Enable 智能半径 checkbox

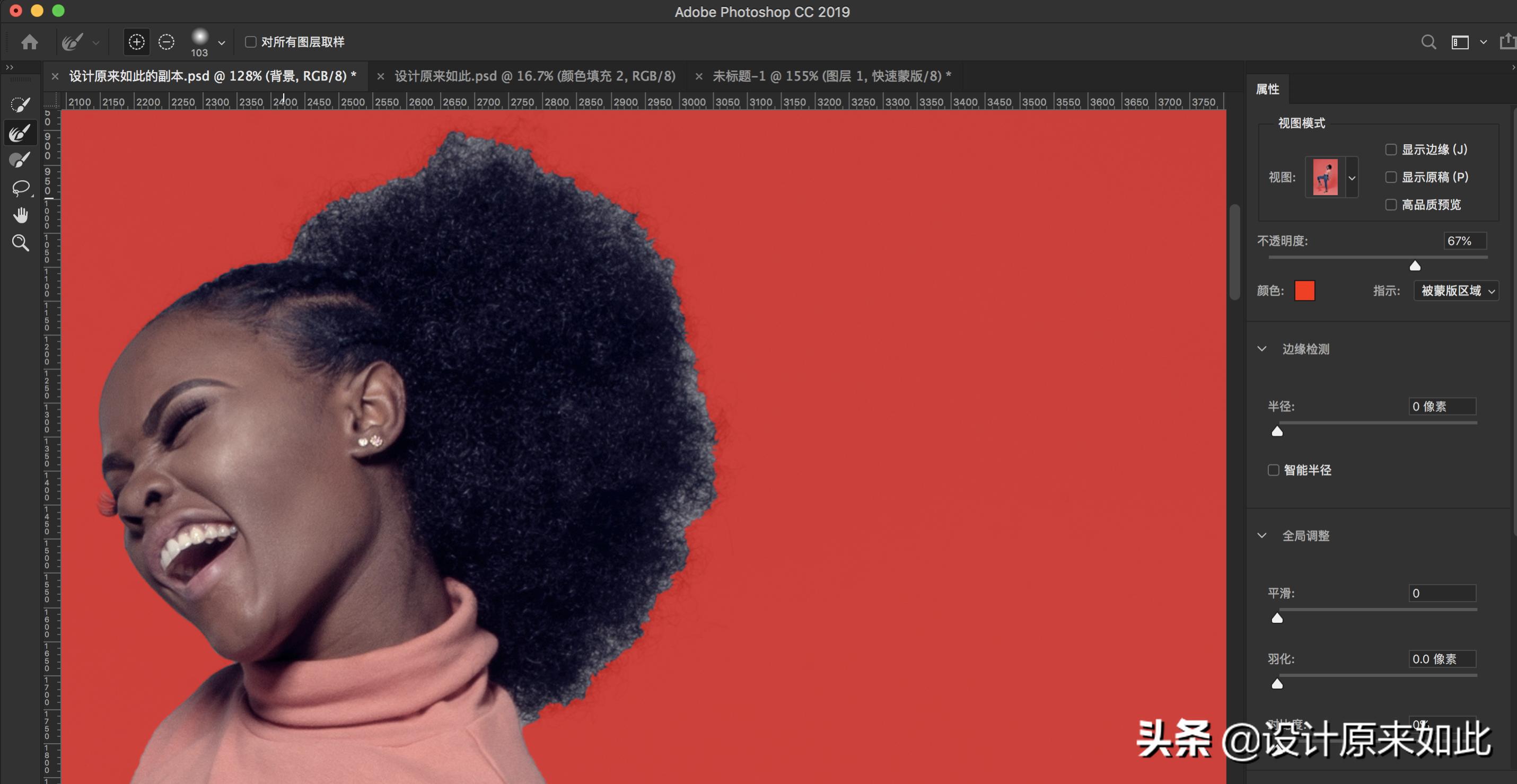[x=1273, y=470]
